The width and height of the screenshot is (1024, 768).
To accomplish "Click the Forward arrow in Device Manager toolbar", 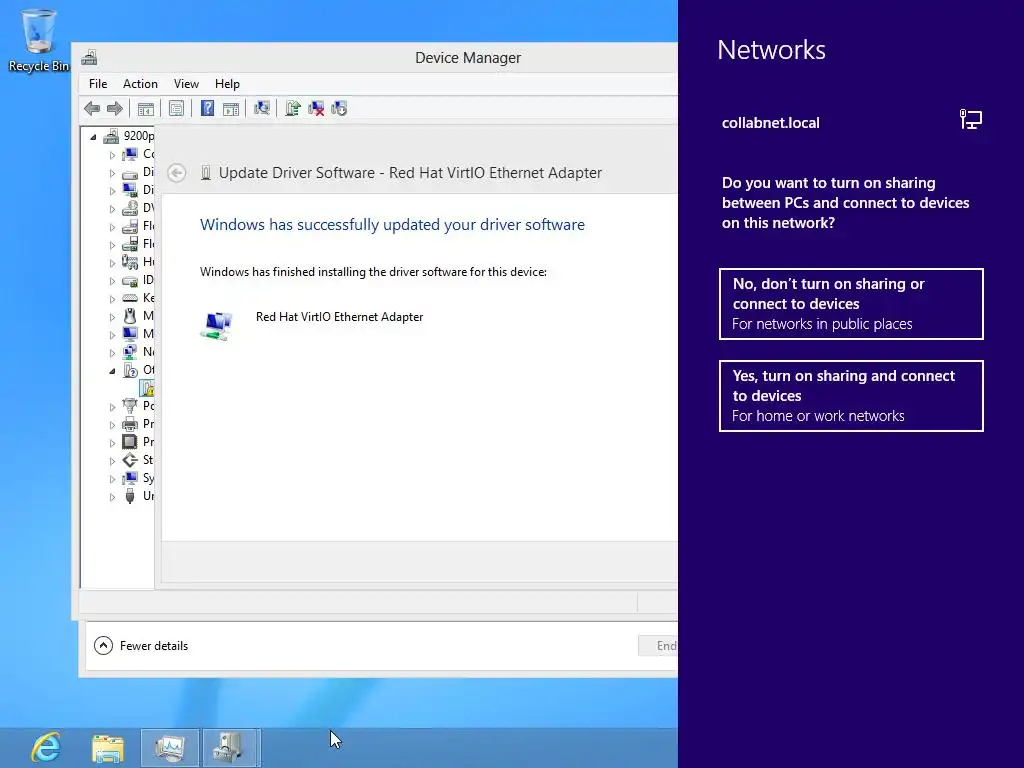I will (115, 108).
